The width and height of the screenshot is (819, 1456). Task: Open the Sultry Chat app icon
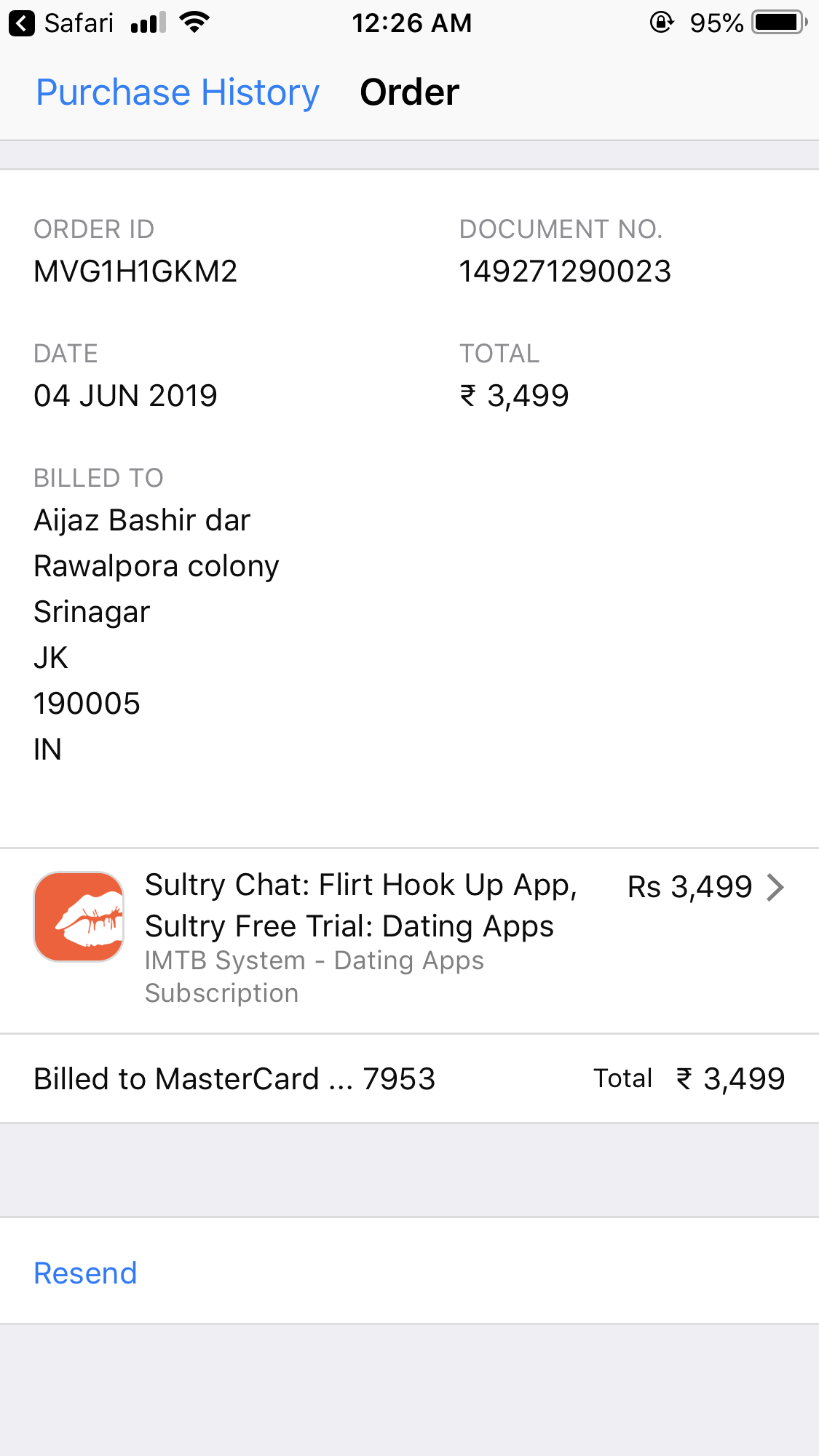(x=79, y=917)
